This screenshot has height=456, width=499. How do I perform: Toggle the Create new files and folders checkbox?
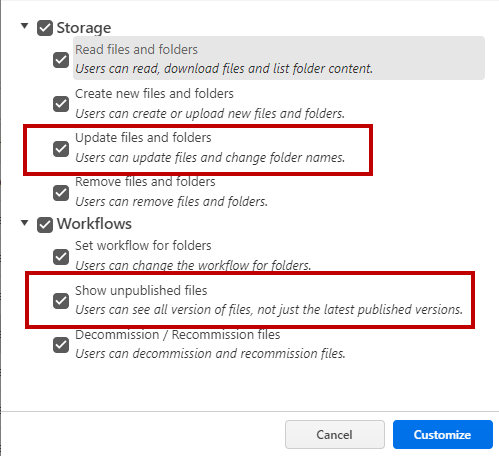(61, 104)
